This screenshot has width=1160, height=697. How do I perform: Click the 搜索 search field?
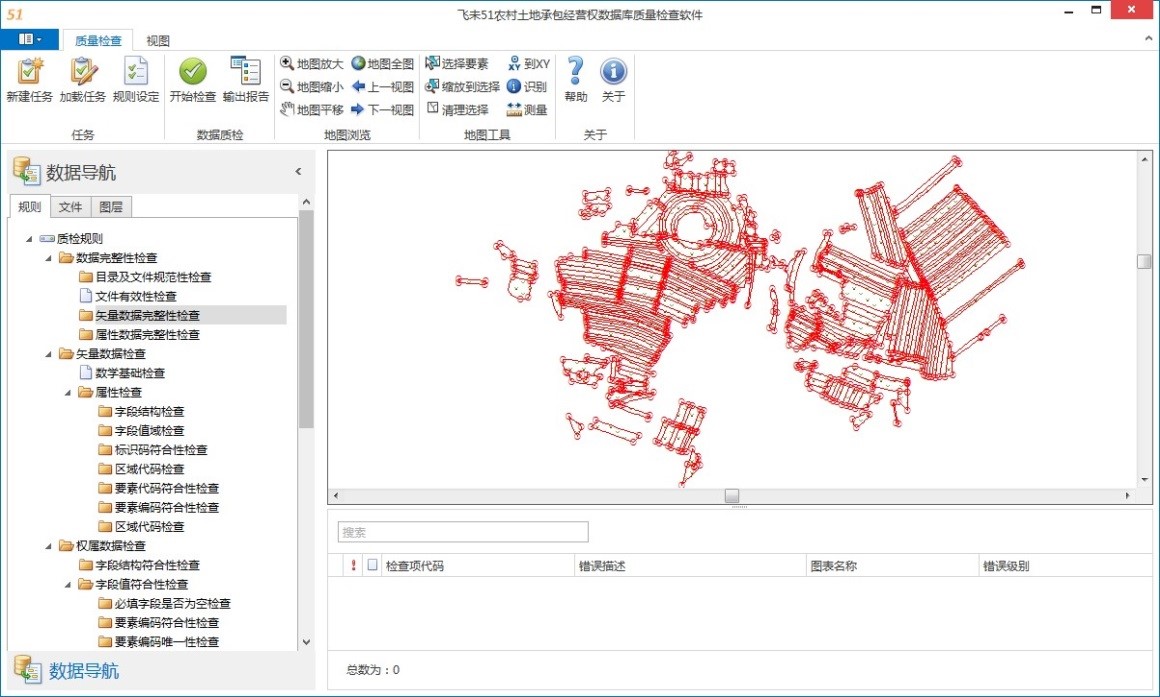(463, 532)
